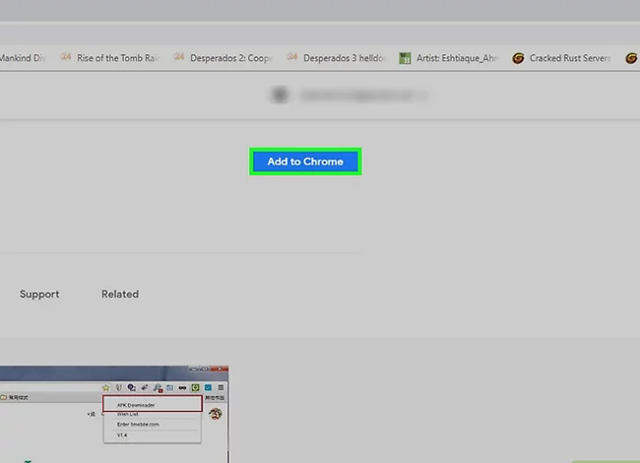Click the Rise of the Tomb Raider favicon
The height and width of the screenshot is (463, 640).
pos(66,58)
